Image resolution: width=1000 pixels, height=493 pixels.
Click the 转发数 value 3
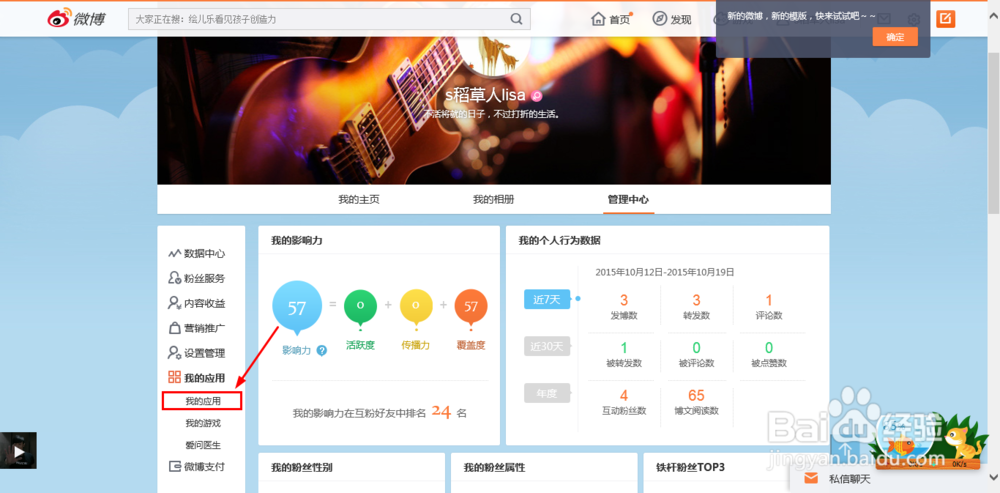[696, 300]
